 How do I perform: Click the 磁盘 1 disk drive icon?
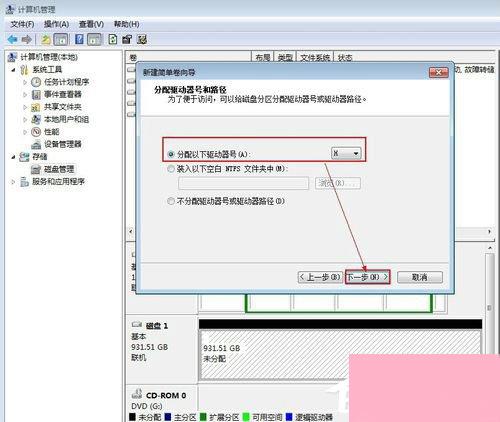point(137,325)
